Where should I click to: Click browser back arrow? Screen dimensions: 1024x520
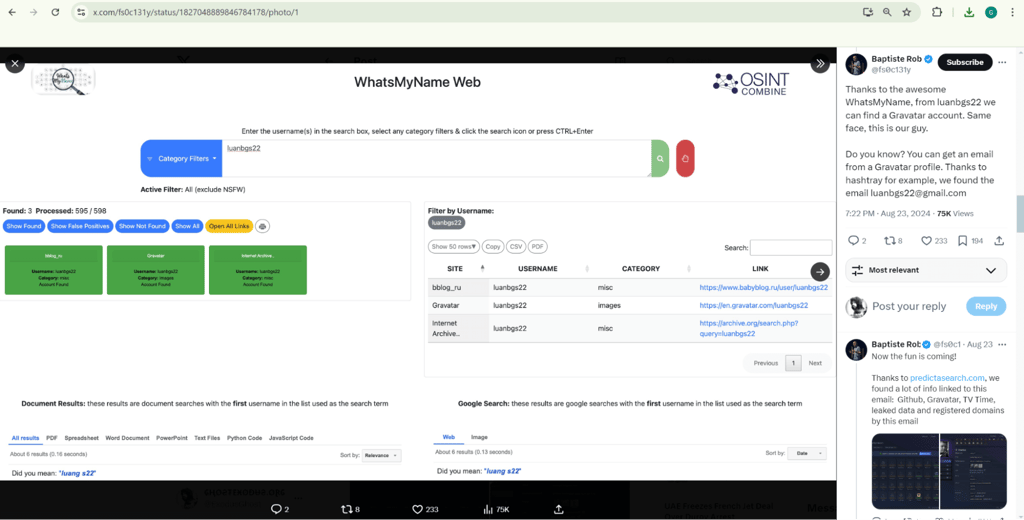coord(12,12)
